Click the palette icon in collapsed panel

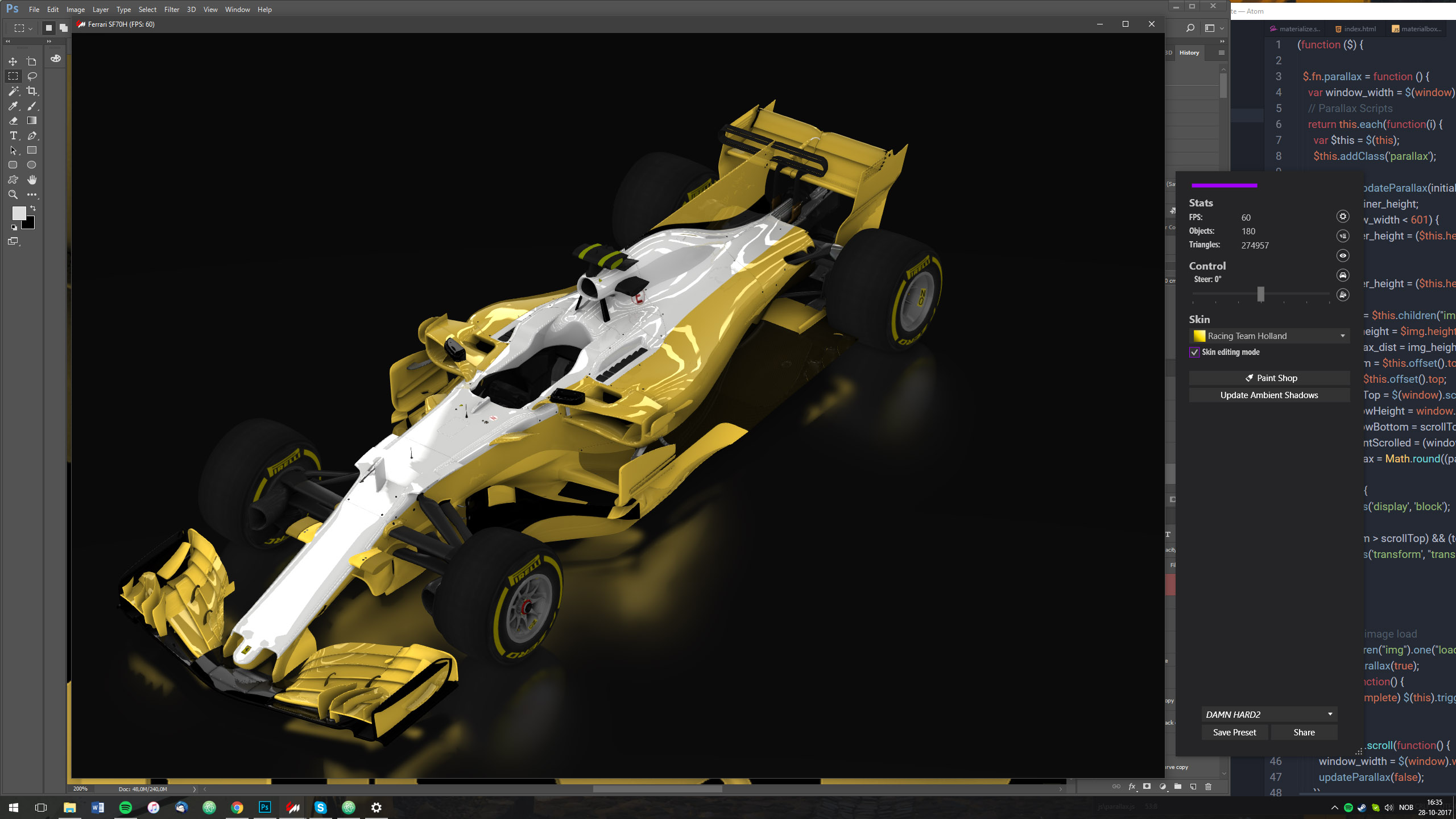56,59
